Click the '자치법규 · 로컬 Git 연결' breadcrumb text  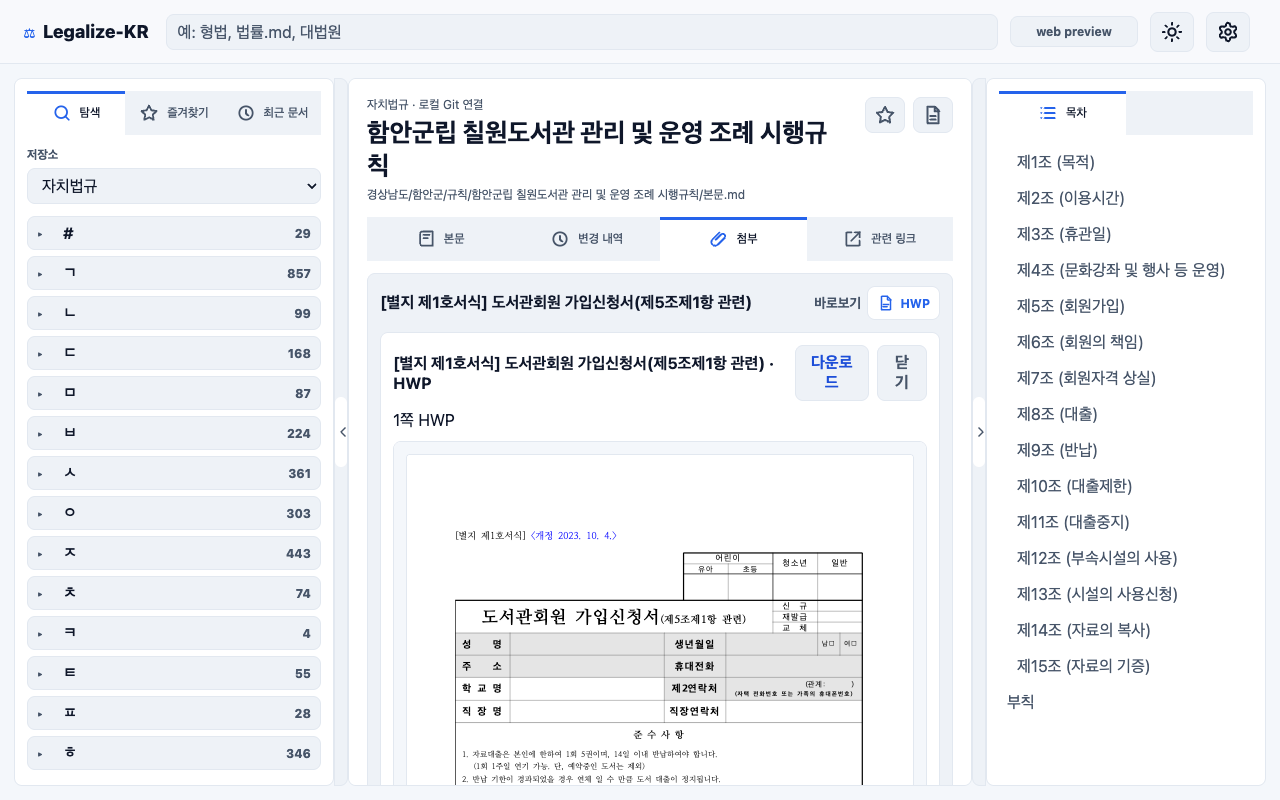tap(425, 104)
